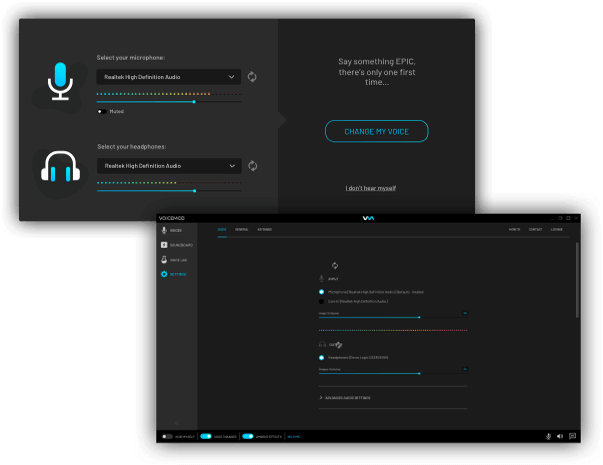This screenshot has height=465, width=603.
Task: Toggle the Hear Myself switch in status bar
Action: click(x=167, y=437)
